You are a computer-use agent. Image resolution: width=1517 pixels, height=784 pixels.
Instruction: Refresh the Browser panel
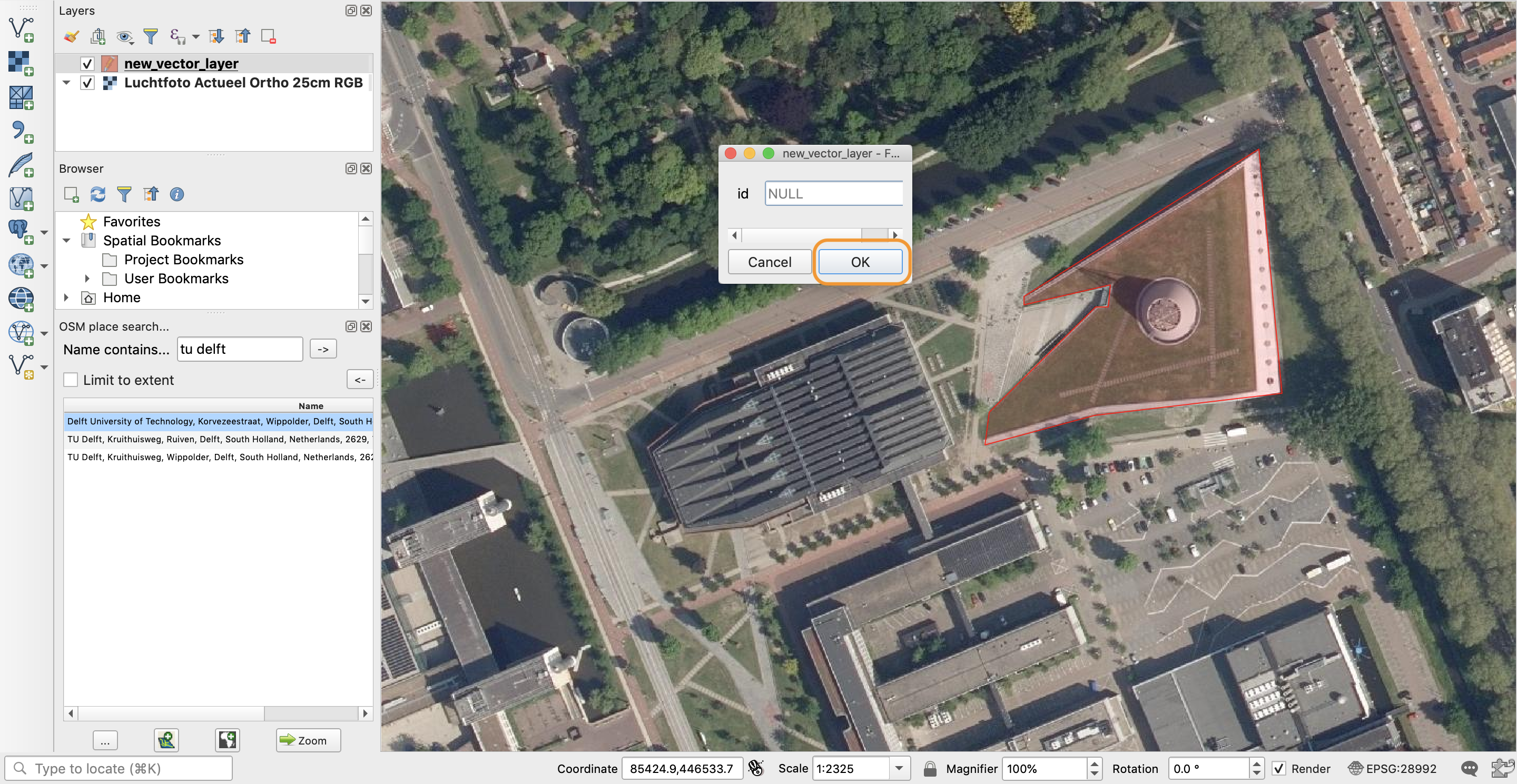pyautogui.click(x=98, y=194)
